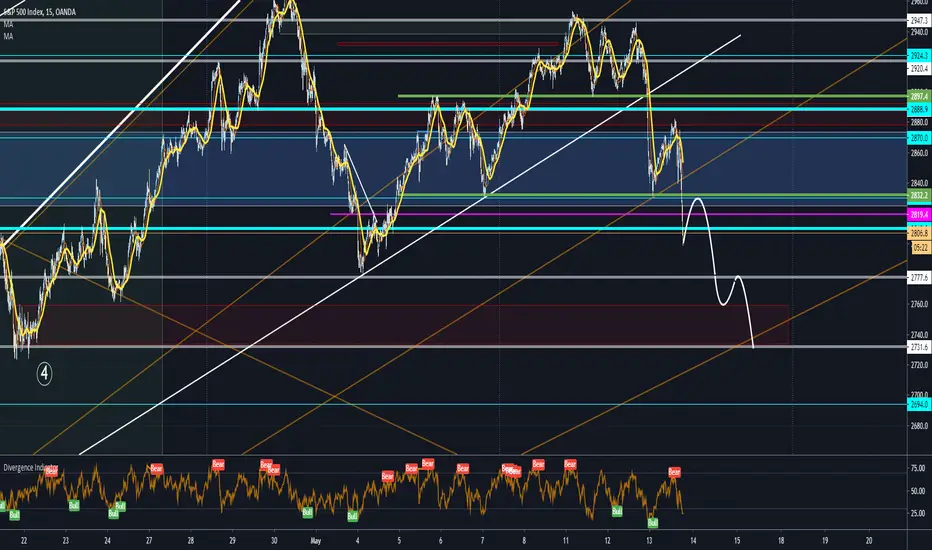Viewport: 932px width, 550px height.
Task: Click date 13 on the time axis
Action: pos(649,540)
